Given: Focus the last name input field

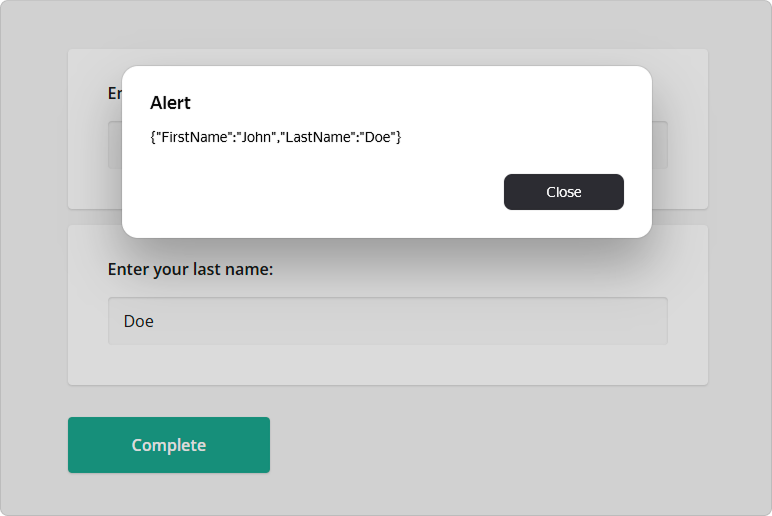Looking at the screenshot, I should pyautogui.click(x=387, y=321).
